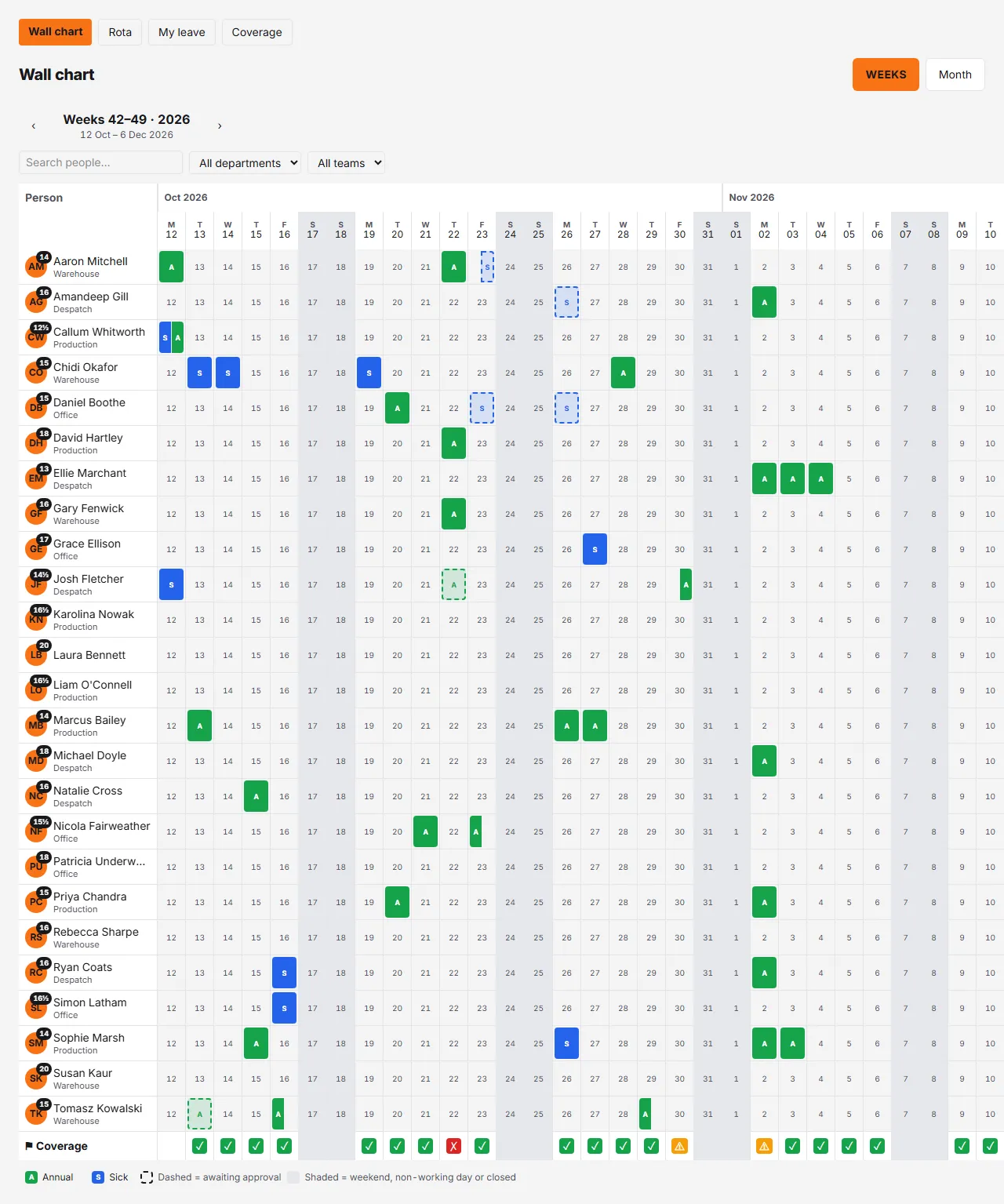Open Tomasz Kowalski's TK avatar
Screen dimensions: 1004x1204
tap(36, 1114)
